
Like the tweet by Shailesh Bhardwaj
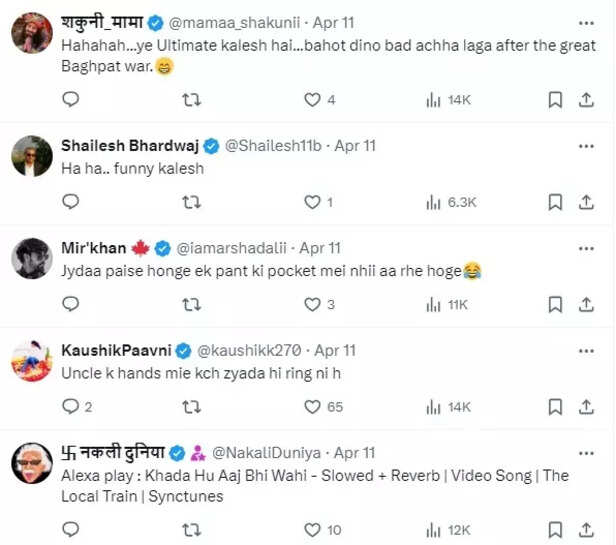point(313,202)
